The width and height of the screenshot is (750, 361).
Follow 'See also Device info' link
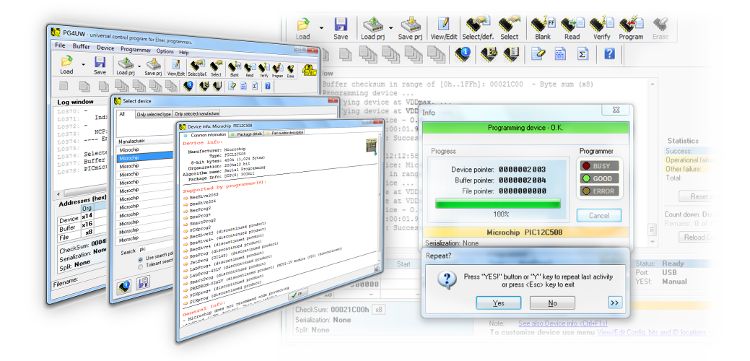[562, 324]
